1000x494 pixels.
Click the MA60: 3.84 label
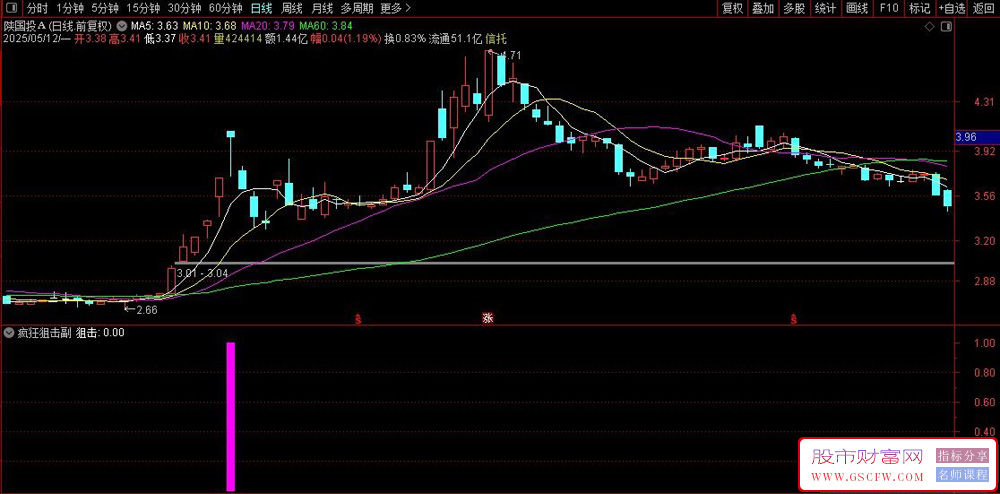(325, 26)
